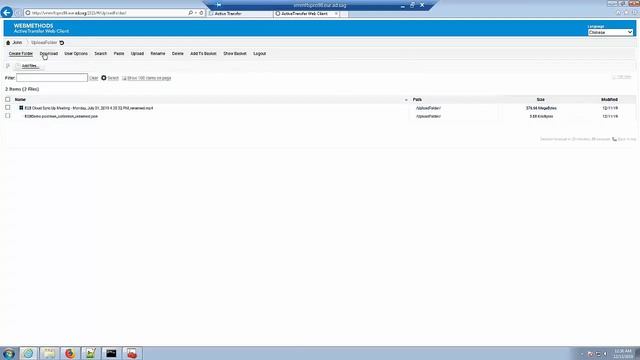Log out via the Logout item
The image size is (640, 360).
coord(260,53)
